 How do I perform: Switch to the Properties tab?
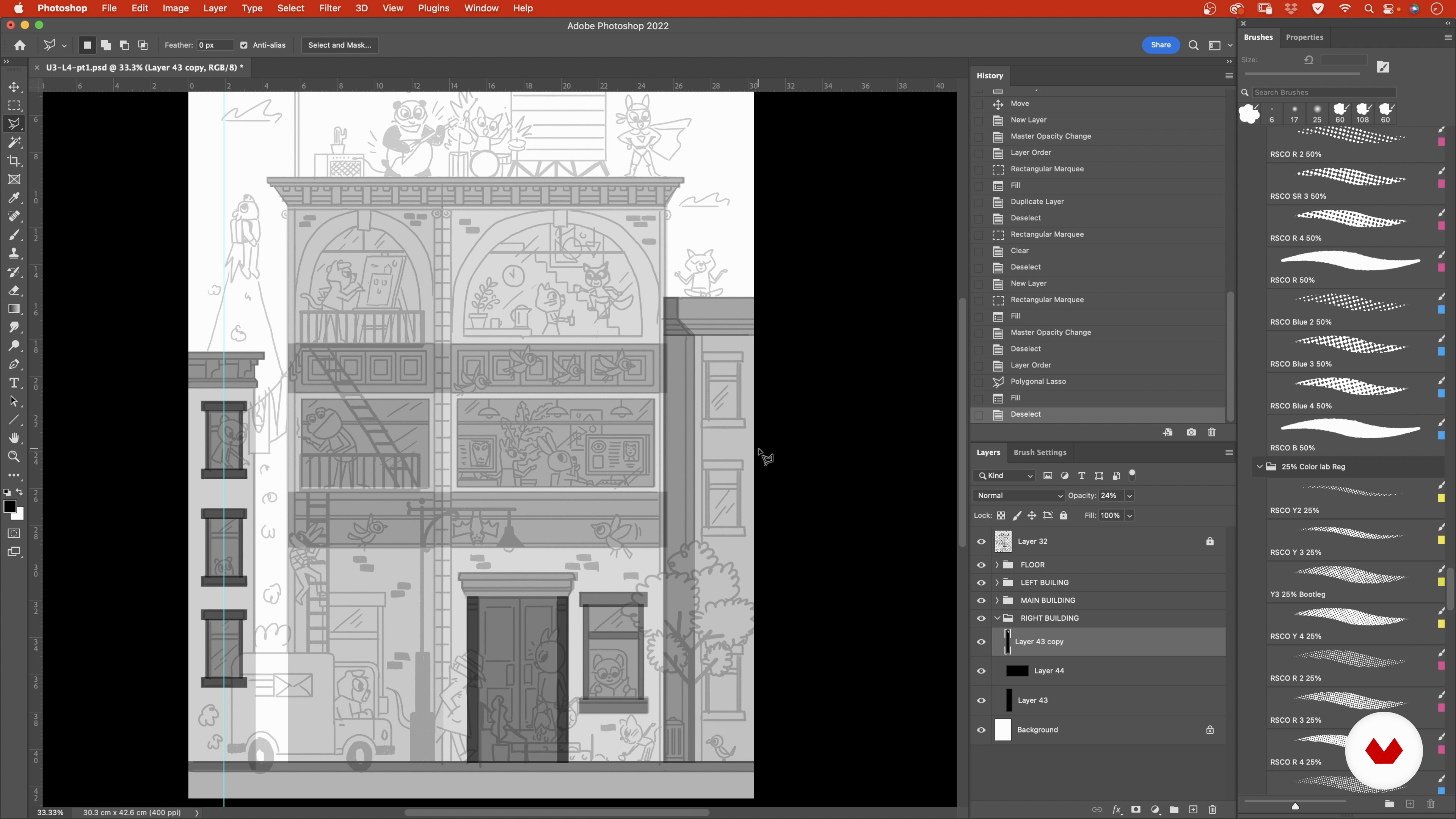[x=1304, y=37]
